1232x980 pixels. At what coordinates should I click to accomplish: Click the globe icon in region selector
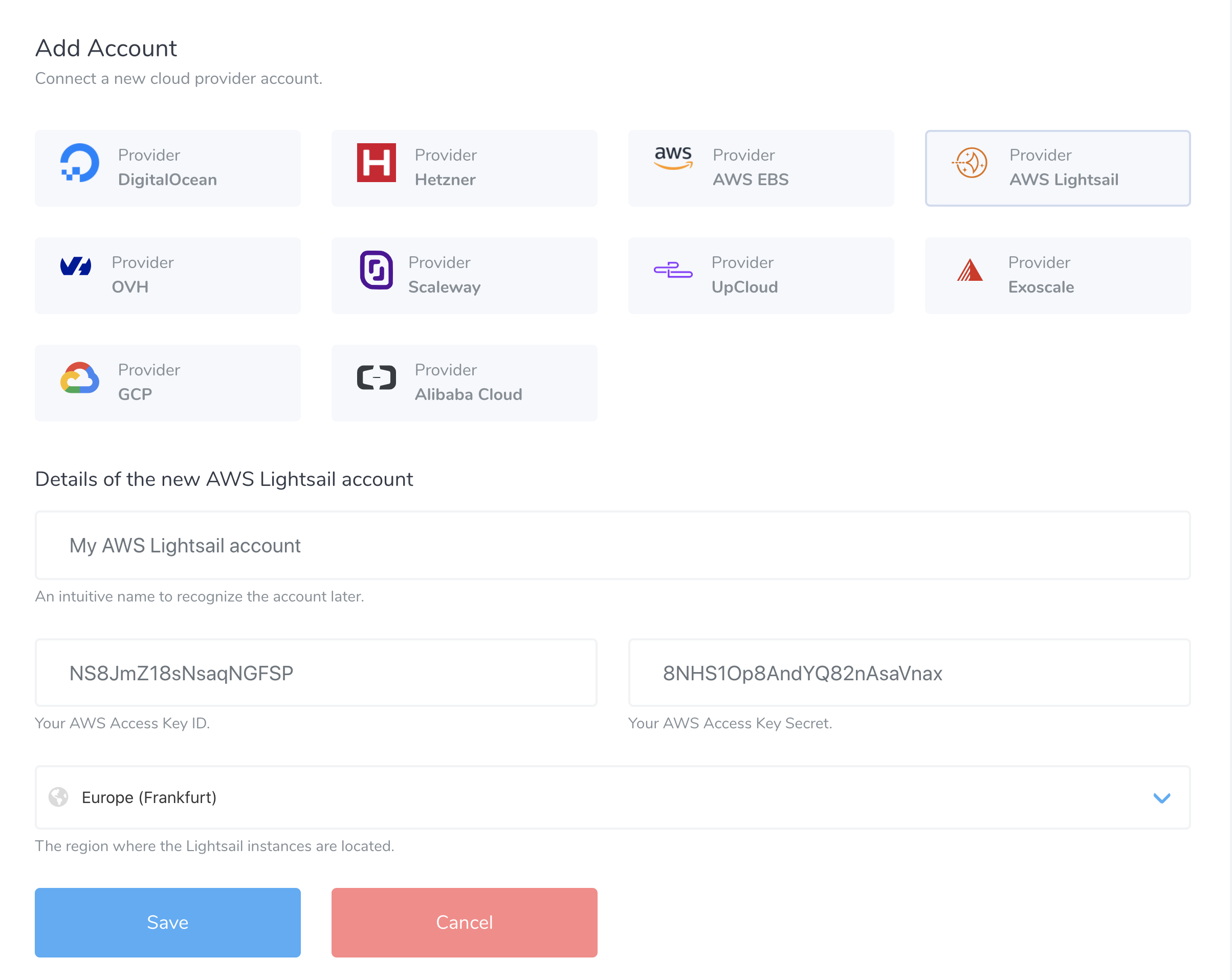[x=58, y=797]
